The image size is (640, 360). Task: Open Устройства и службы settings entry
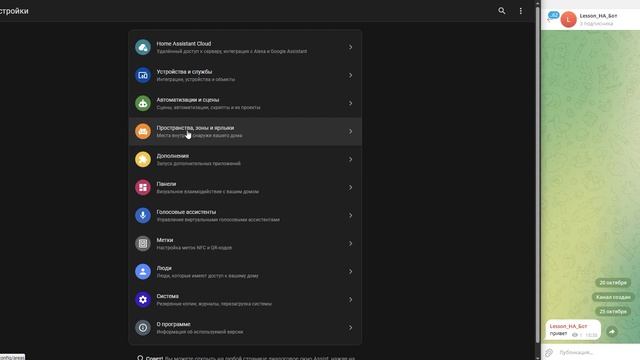(245, 76)
